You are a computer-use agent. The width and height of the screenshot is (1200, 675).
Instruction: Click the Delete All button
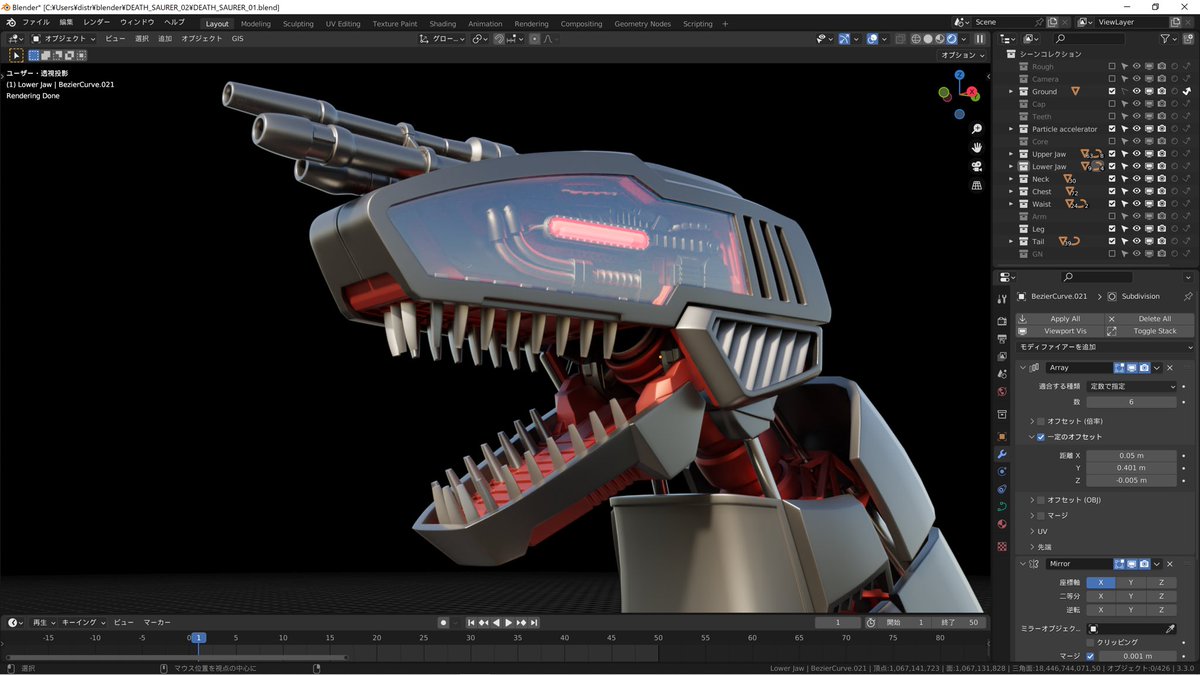pos(1150,319)
